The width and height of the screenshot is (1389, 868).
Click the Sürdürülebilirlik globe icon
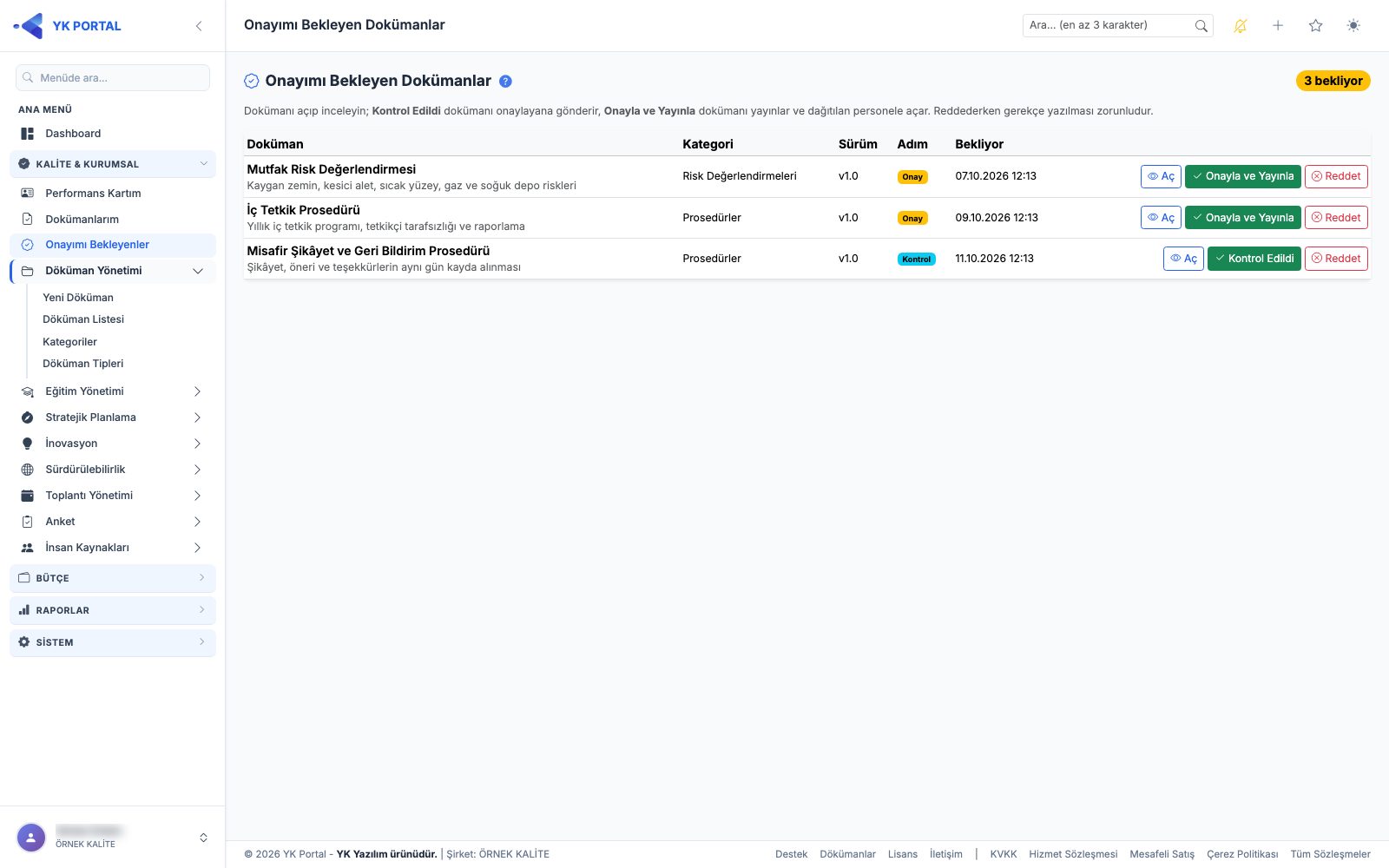coord(27,470)
